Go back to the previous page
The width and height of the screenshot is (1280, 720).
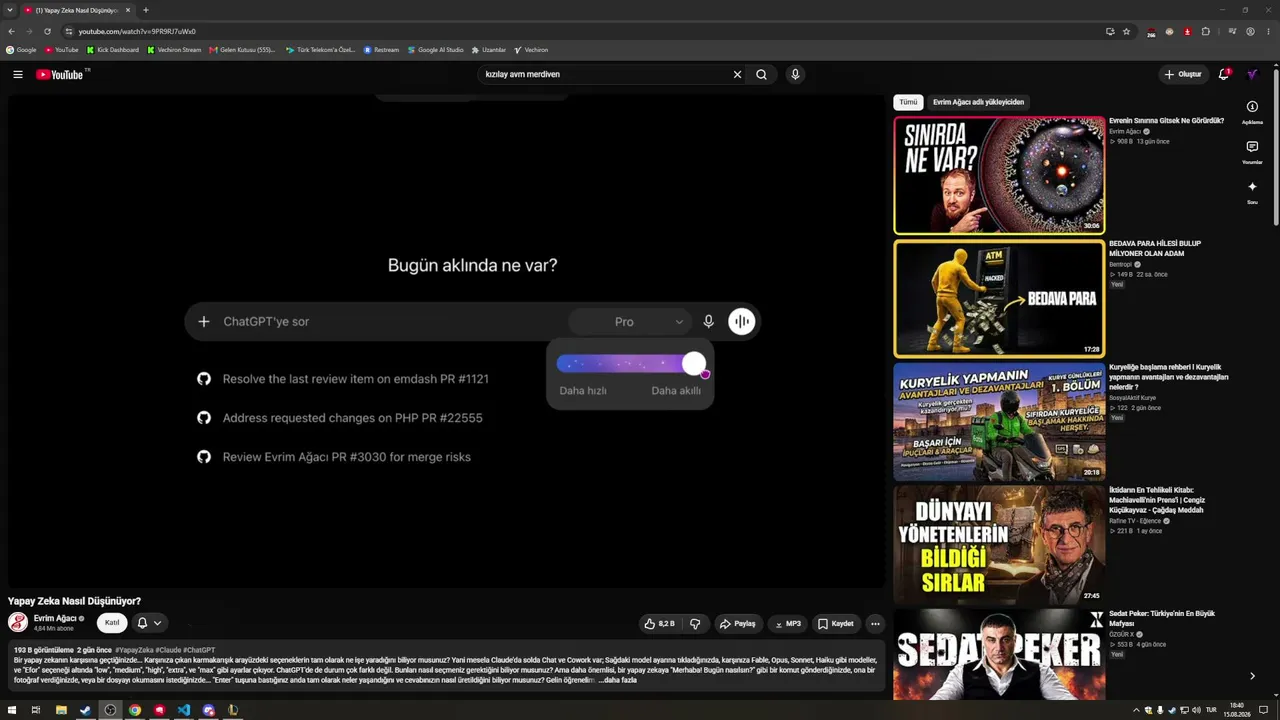(x=11, y=31)
